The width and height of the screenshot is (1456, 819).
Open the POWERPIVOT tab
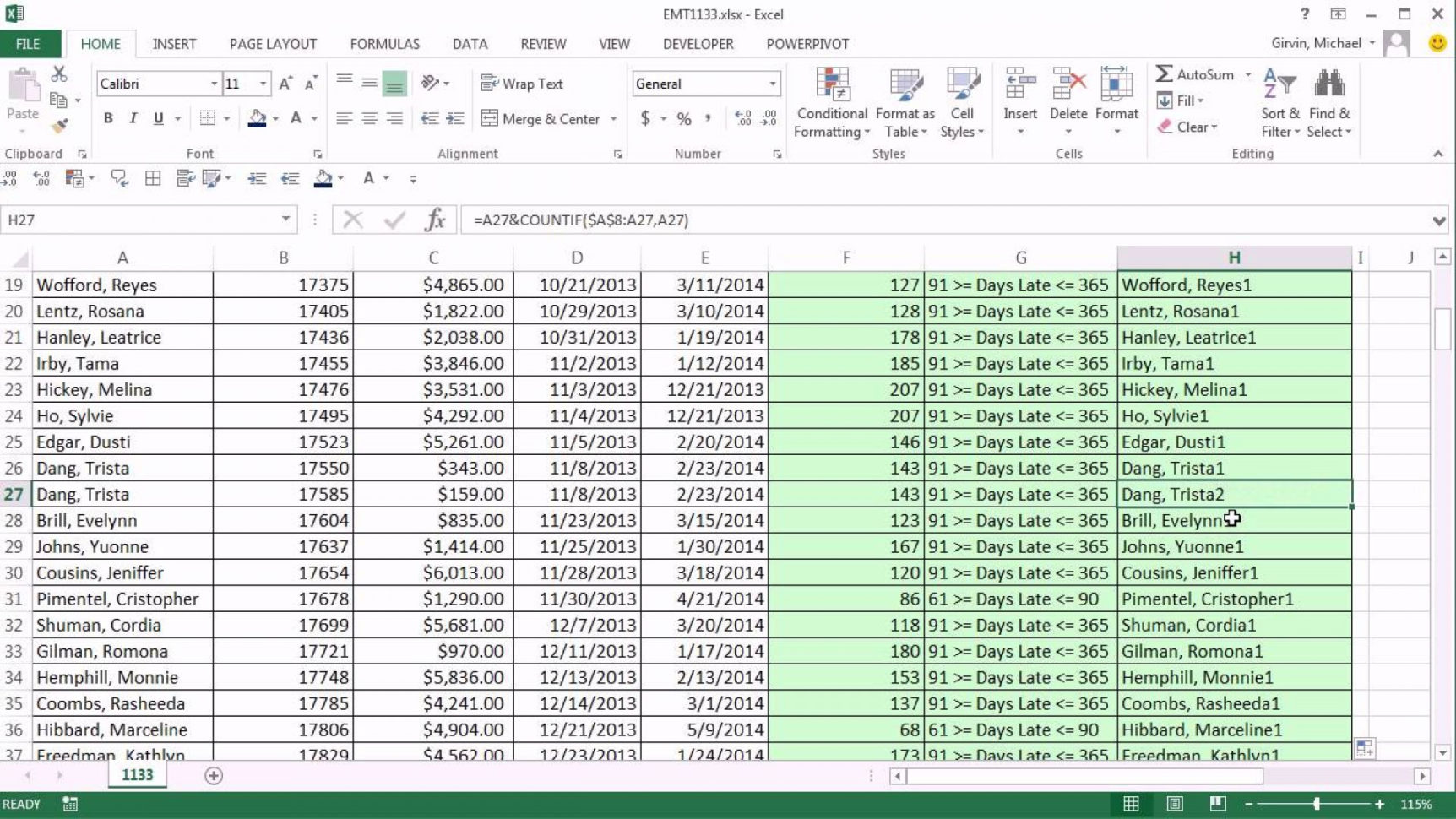[x=807, y=44]
